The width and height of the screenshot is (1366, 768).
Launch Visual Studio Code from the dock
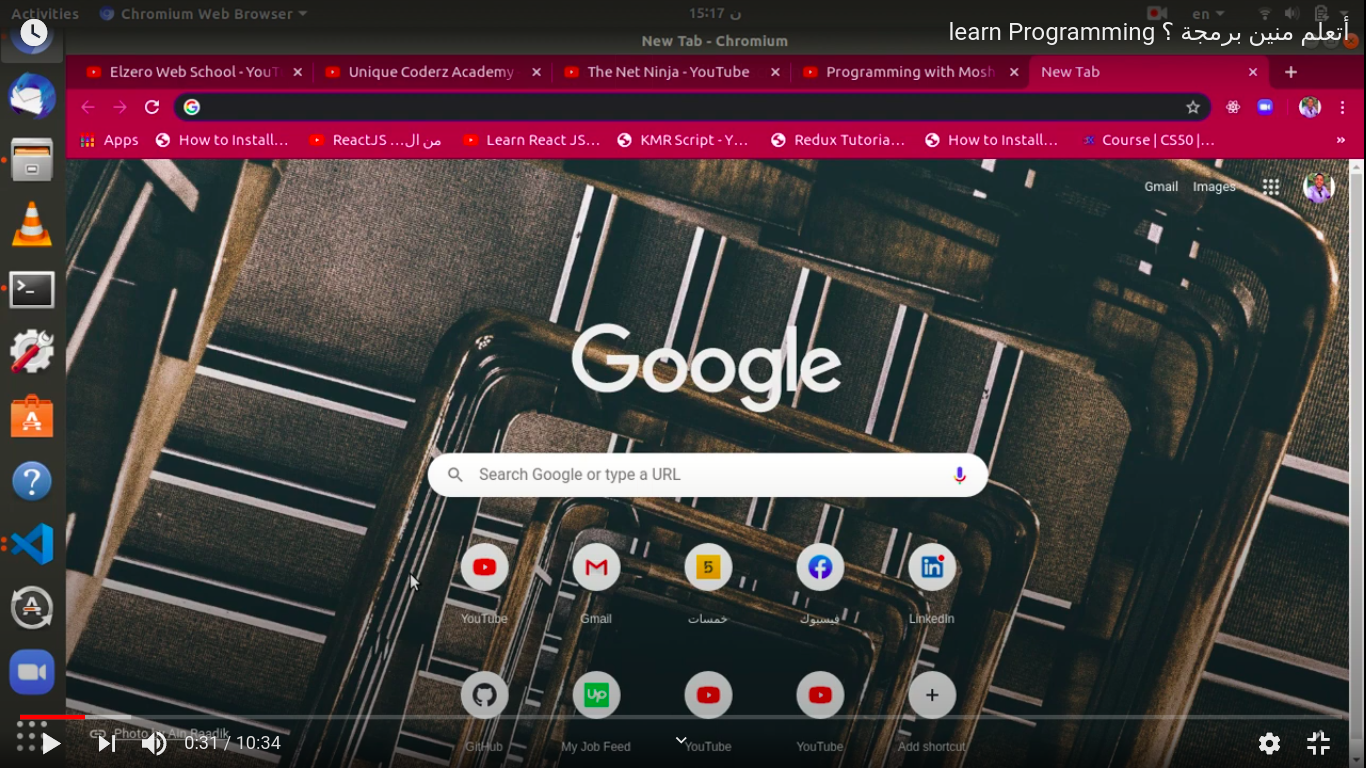(x=32, y=544)
